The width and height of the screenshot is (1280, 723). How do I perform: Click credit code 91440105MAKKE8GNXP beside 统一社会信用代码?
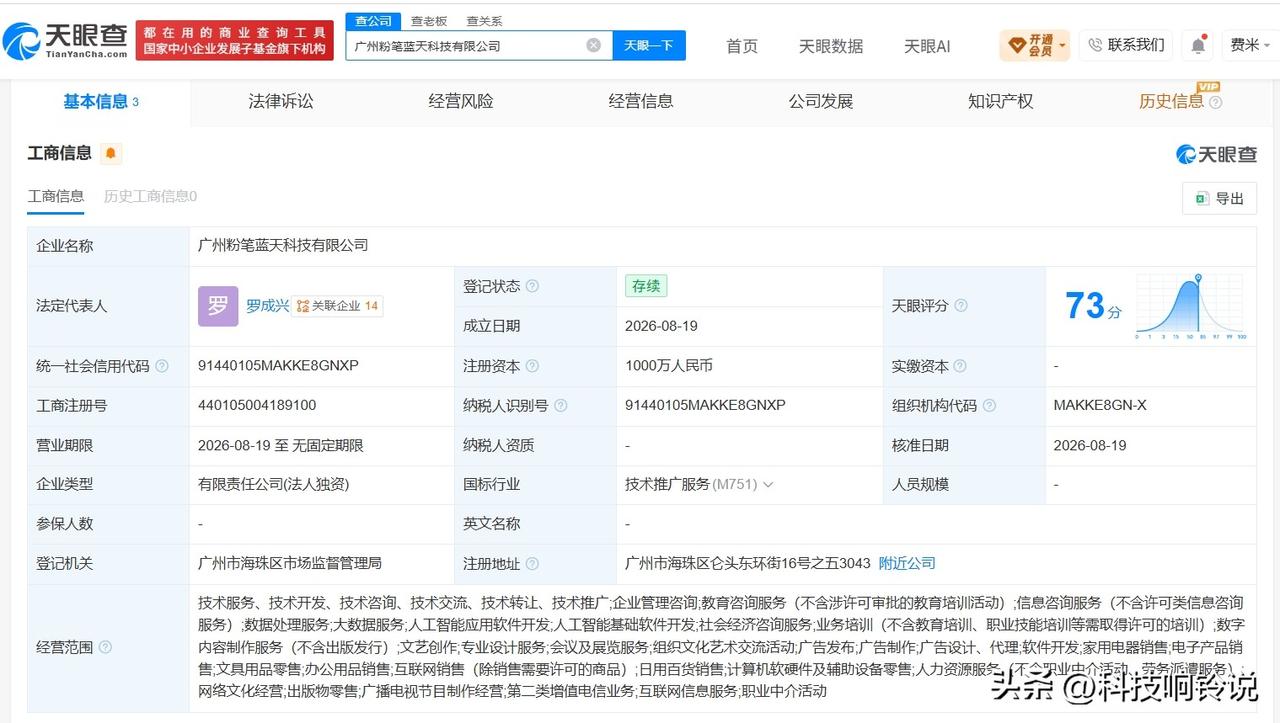click(x=278, y=366)
